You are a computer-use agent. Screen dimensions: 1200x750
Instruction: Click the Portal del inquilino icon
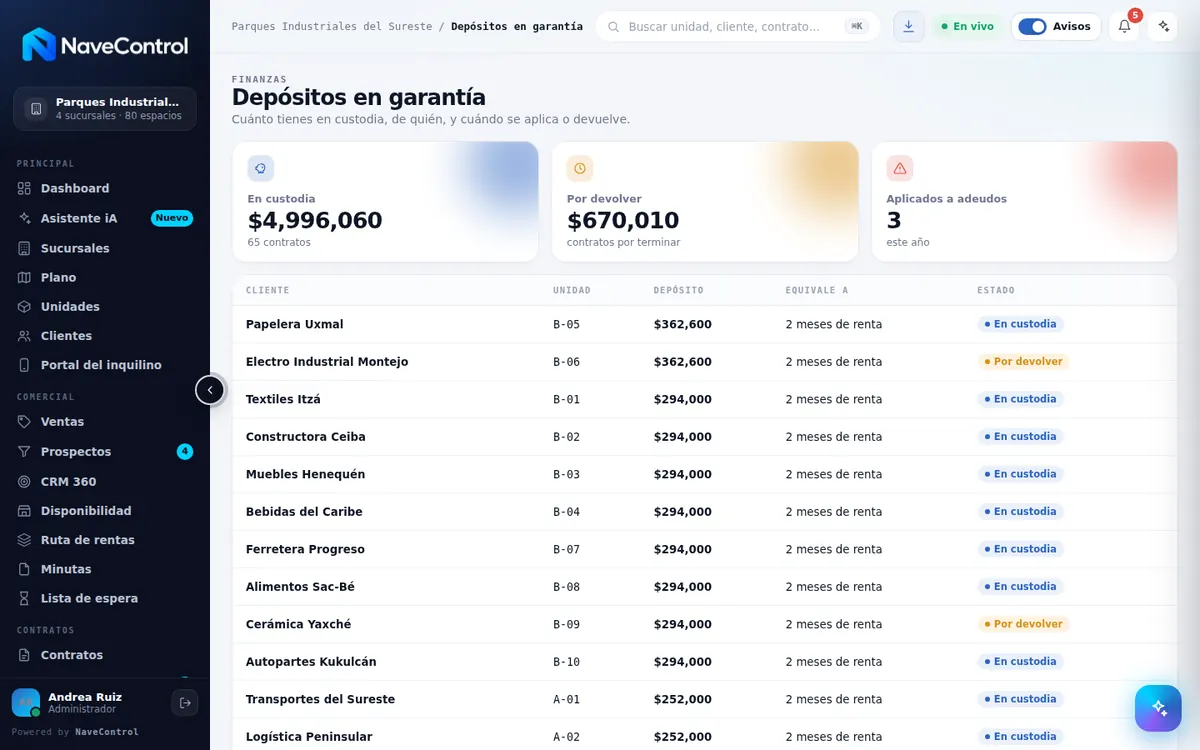(x=25, y=365)
